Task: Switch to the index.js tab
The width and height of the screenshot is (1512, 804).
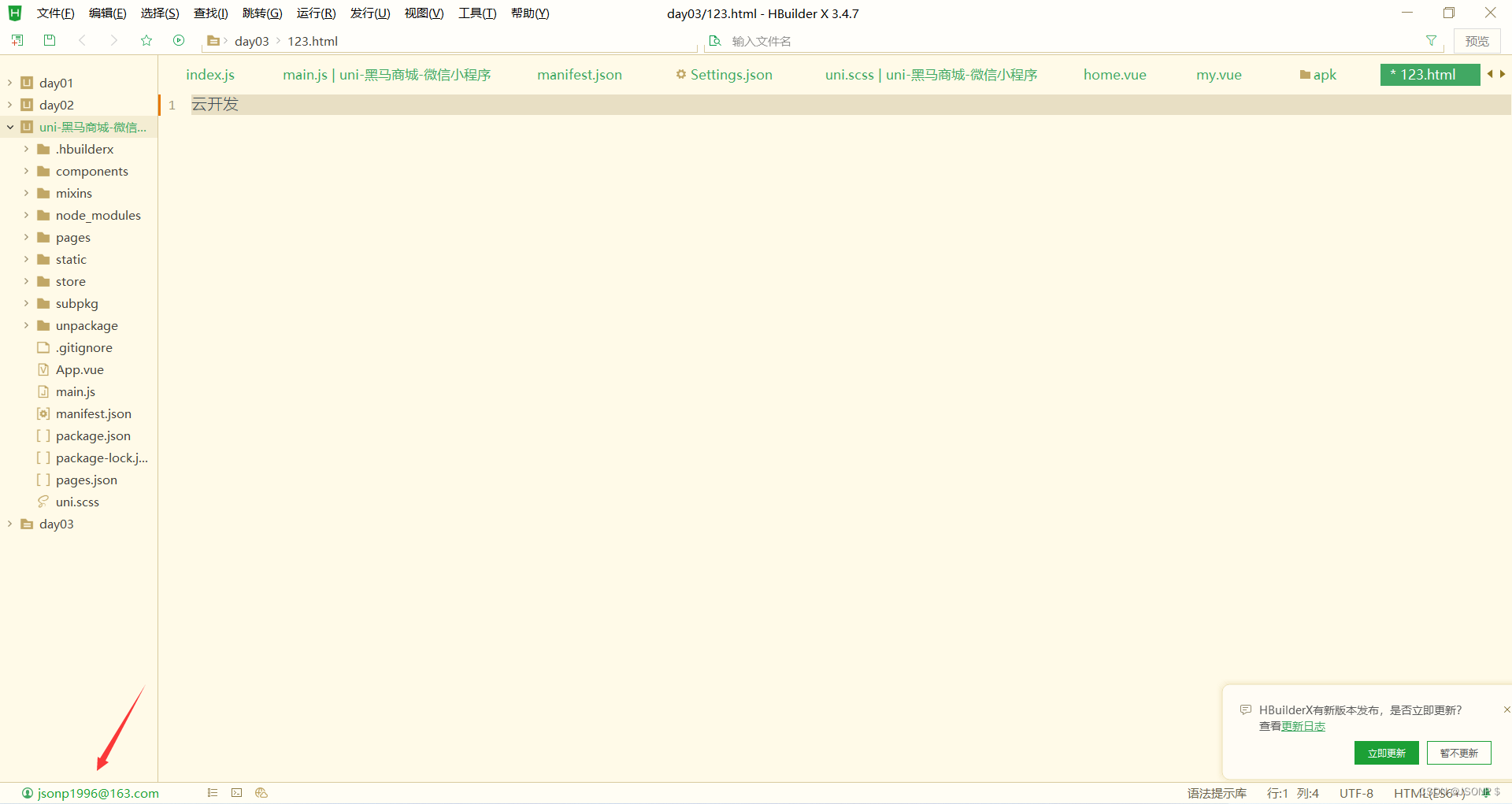Action: (210, 75)
